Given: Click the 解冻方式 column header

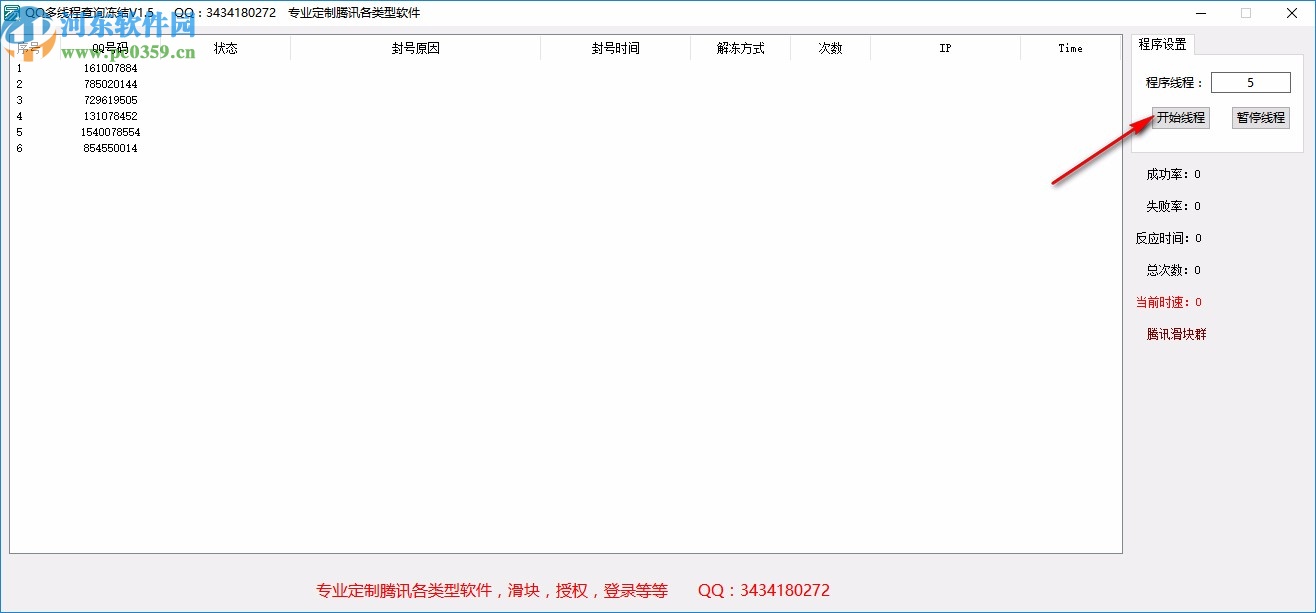Looking at the screenshot, I should [739, 47].
